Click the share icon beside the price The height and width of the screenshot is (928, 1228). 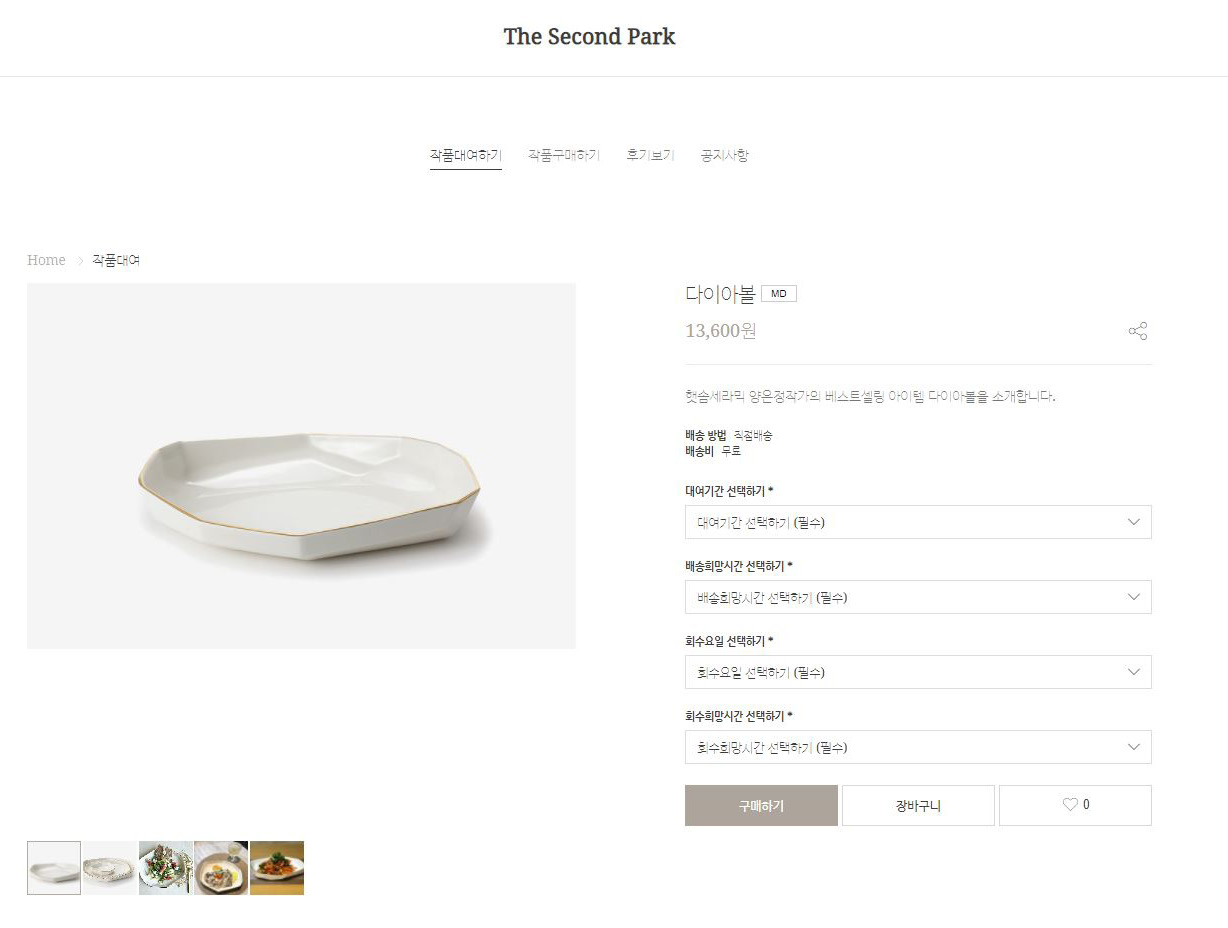point(1138,331)
